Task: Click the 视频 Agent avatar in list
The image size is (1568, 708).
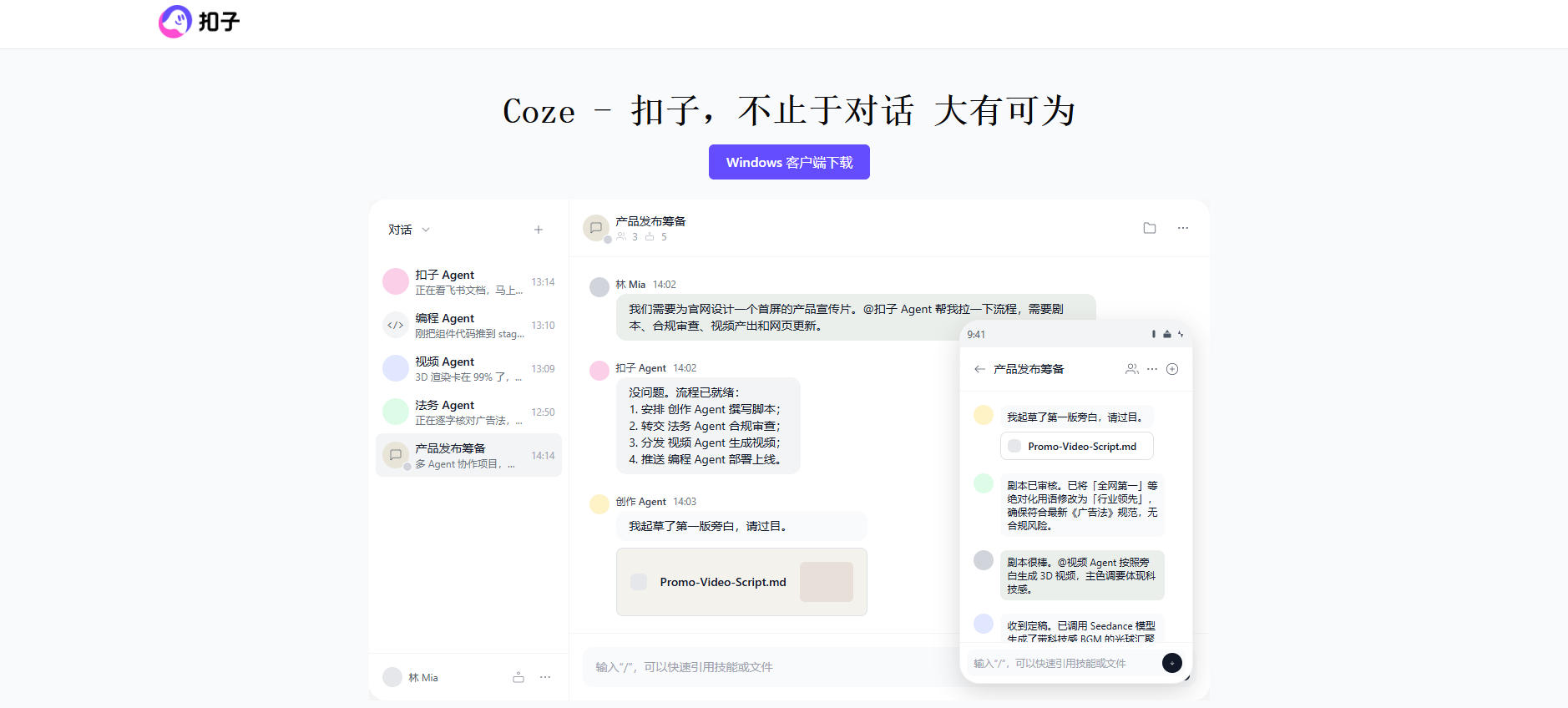Action: pyautogui.click(x=396, y=368)
